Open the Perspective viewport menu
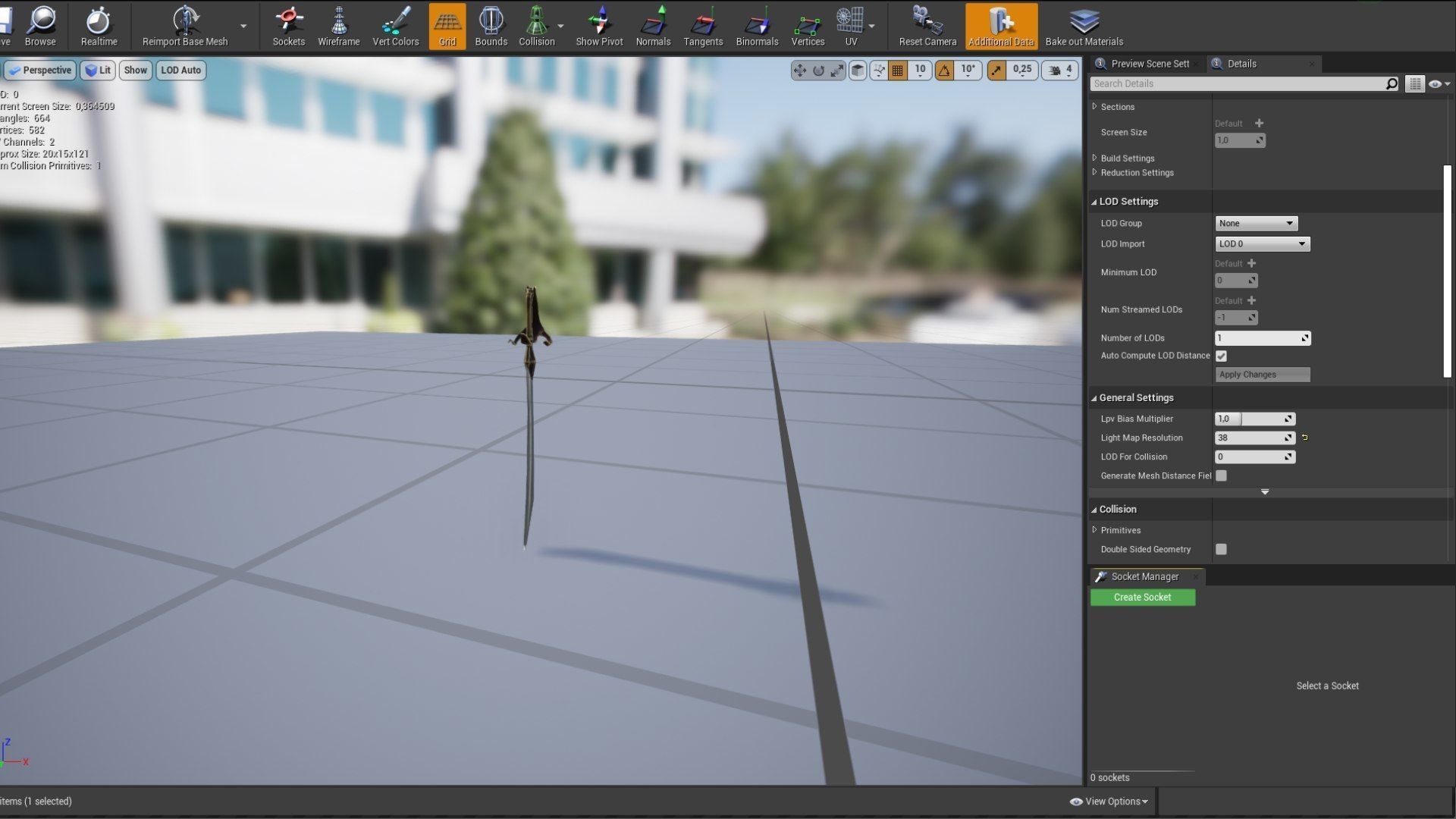The height and width of the screenshot is (819, 1456). pyautogui.click(x=39, y=70)
